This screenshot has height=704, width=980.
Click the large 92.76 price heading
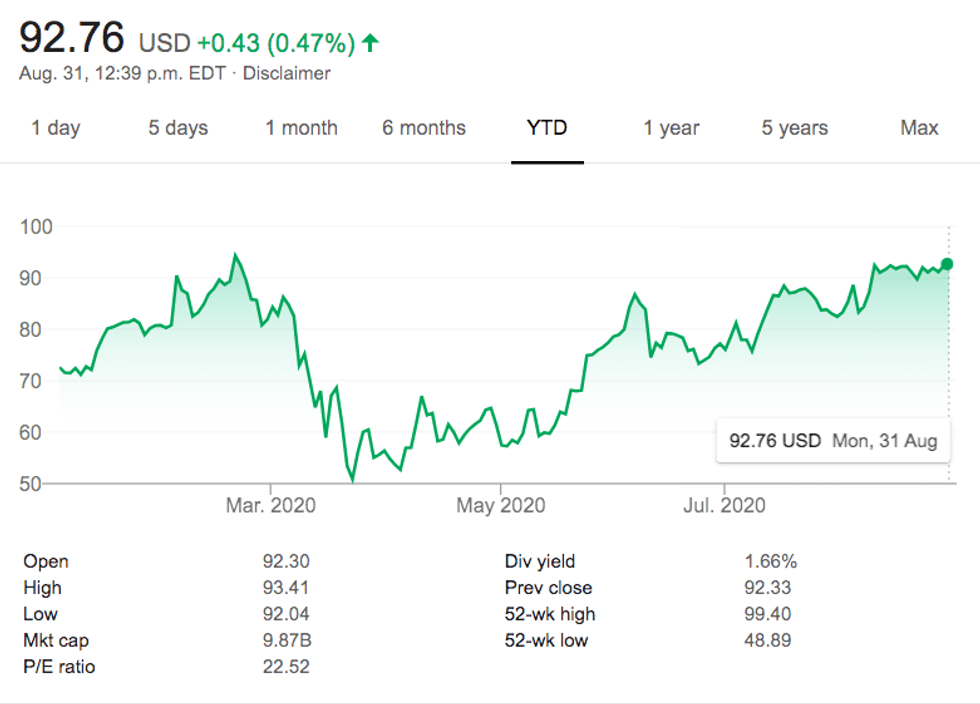tap(73, 39)
